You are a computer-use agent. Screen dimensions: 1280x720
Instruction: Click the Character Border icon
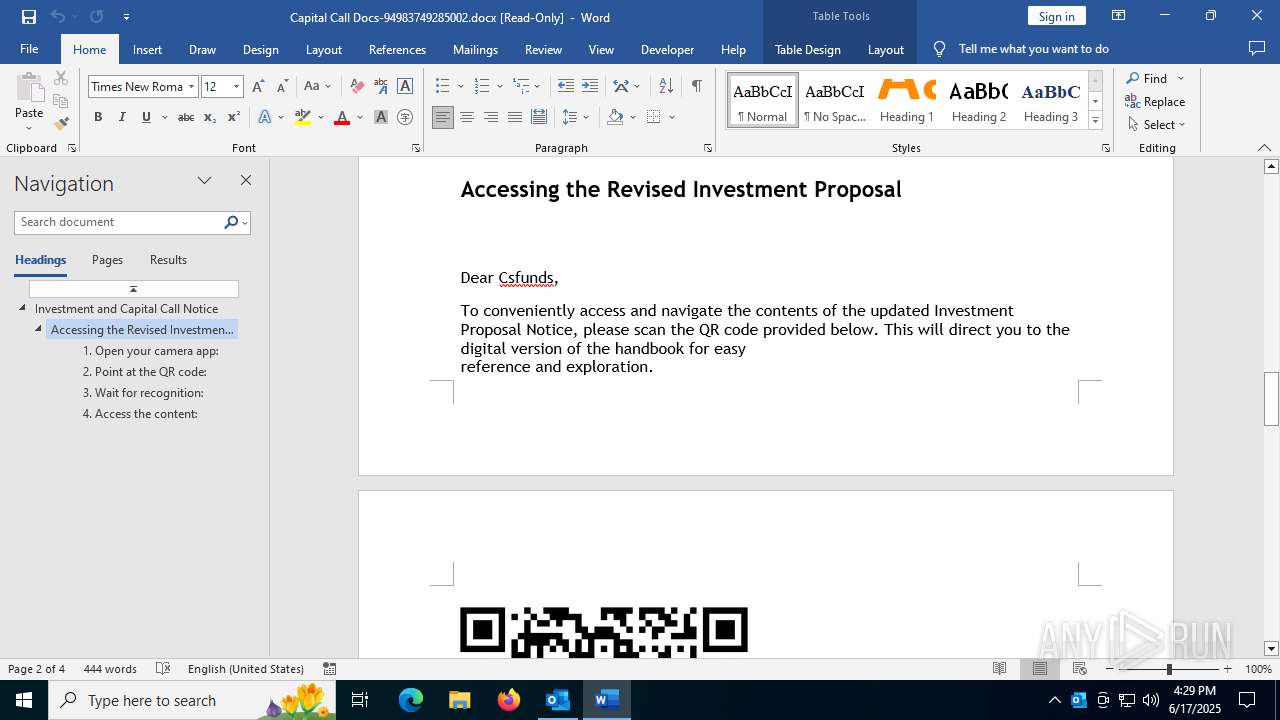pyautogui.click(x=405, y=86)
